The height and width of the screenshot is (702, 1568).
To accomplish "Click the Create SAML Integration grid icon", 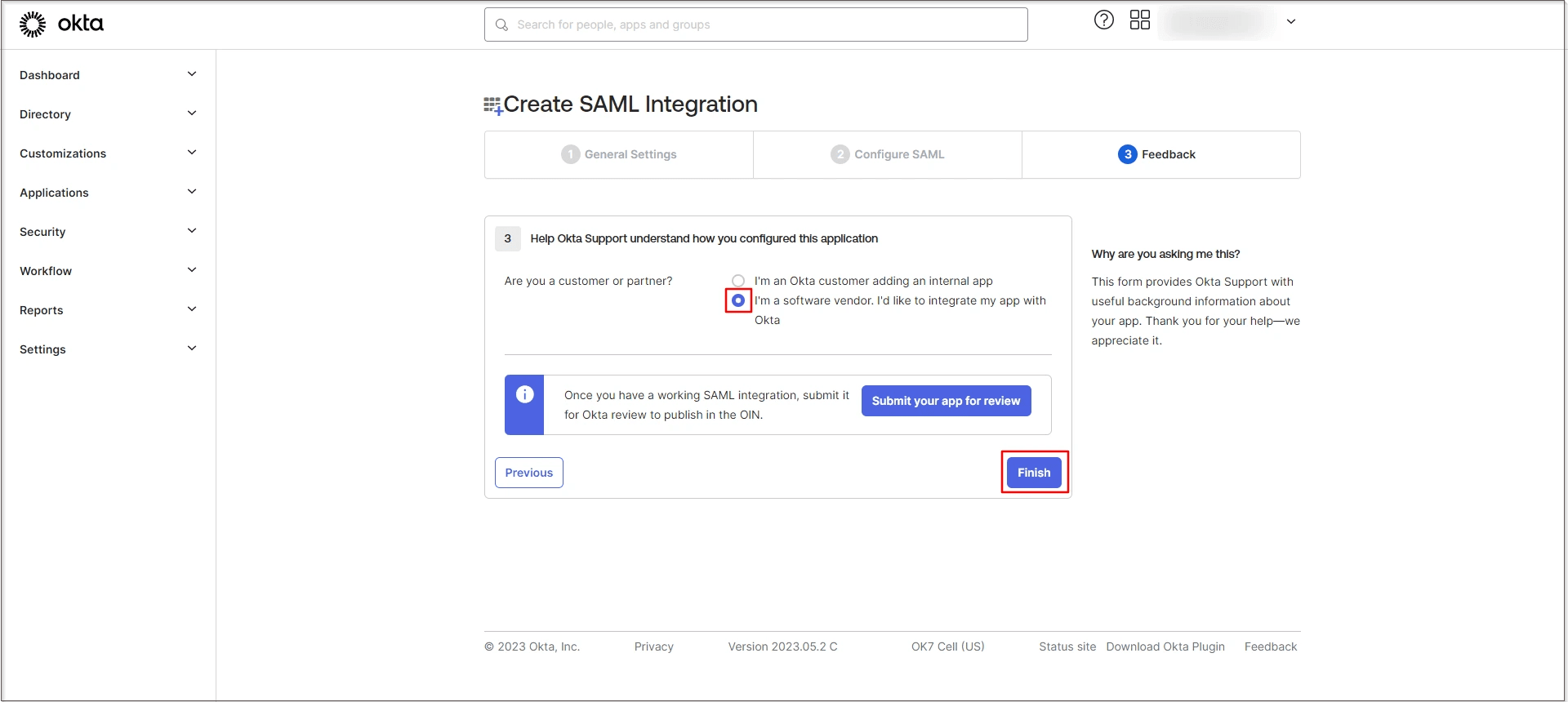I will [492, 105].
